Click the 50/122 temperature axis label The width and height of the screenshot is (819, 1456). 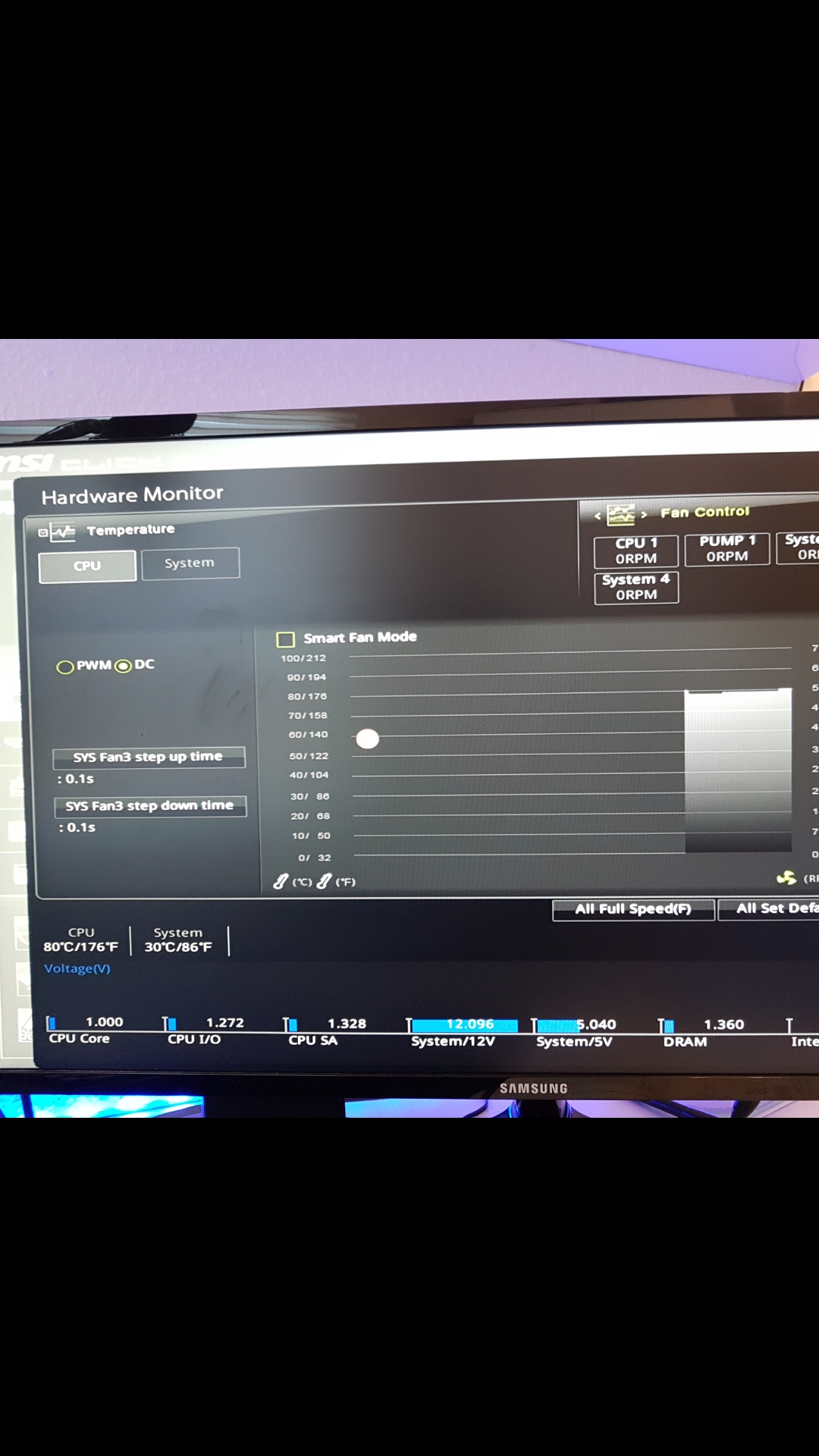coord(309,756)
